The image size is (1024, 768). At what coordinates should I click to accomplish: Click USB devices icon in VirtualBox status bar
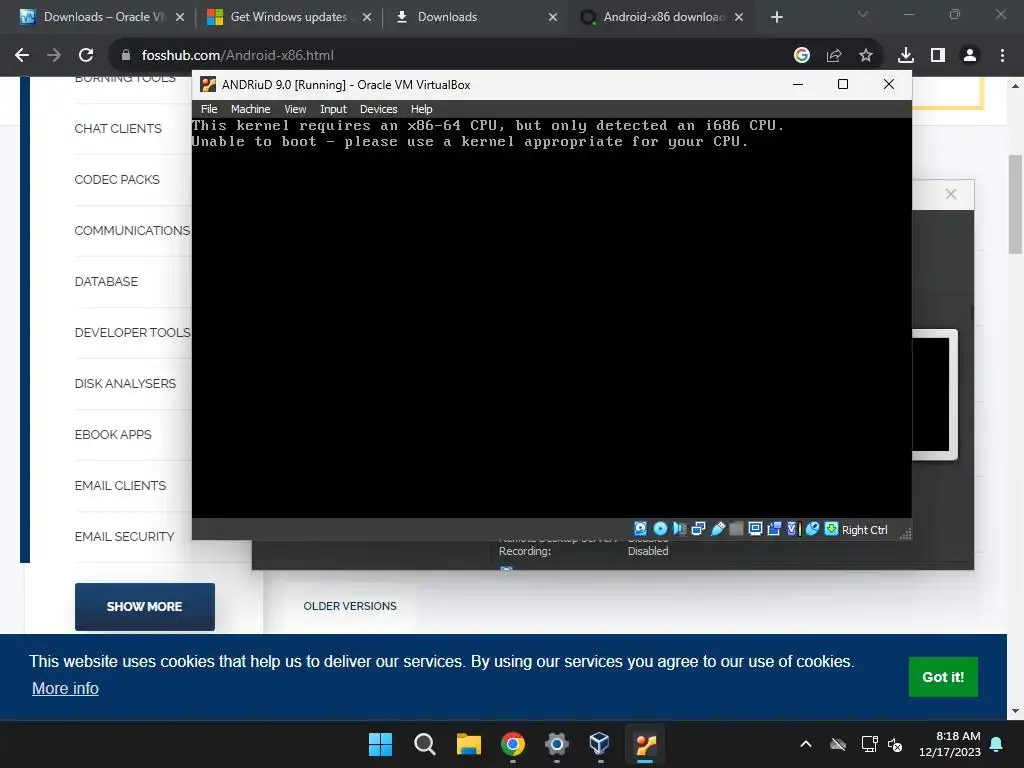(x=718, y=529)
